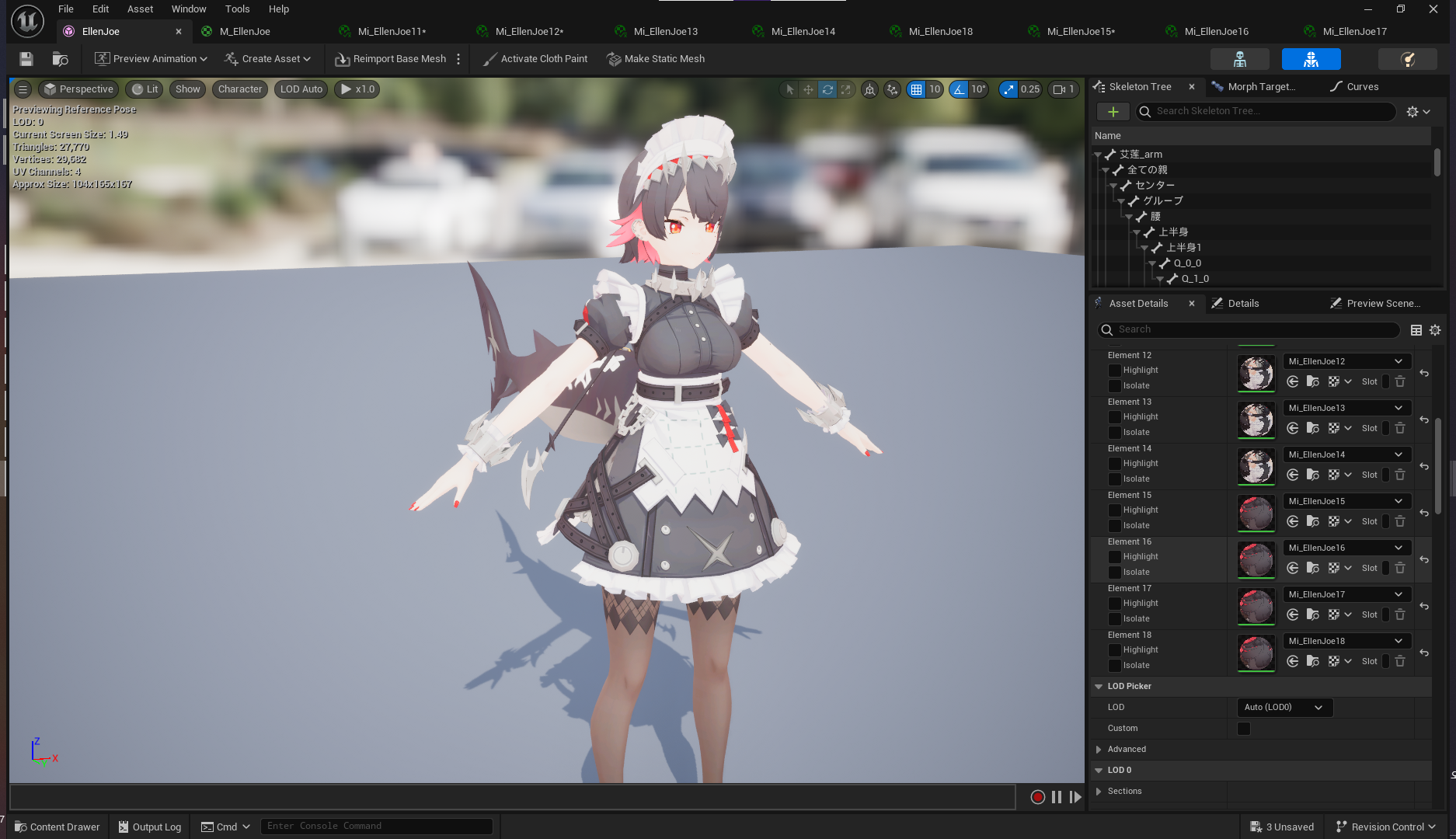Enable Highlight for Element 12
Viewport: 1456px width, 839px height.
click(1115, 371)
